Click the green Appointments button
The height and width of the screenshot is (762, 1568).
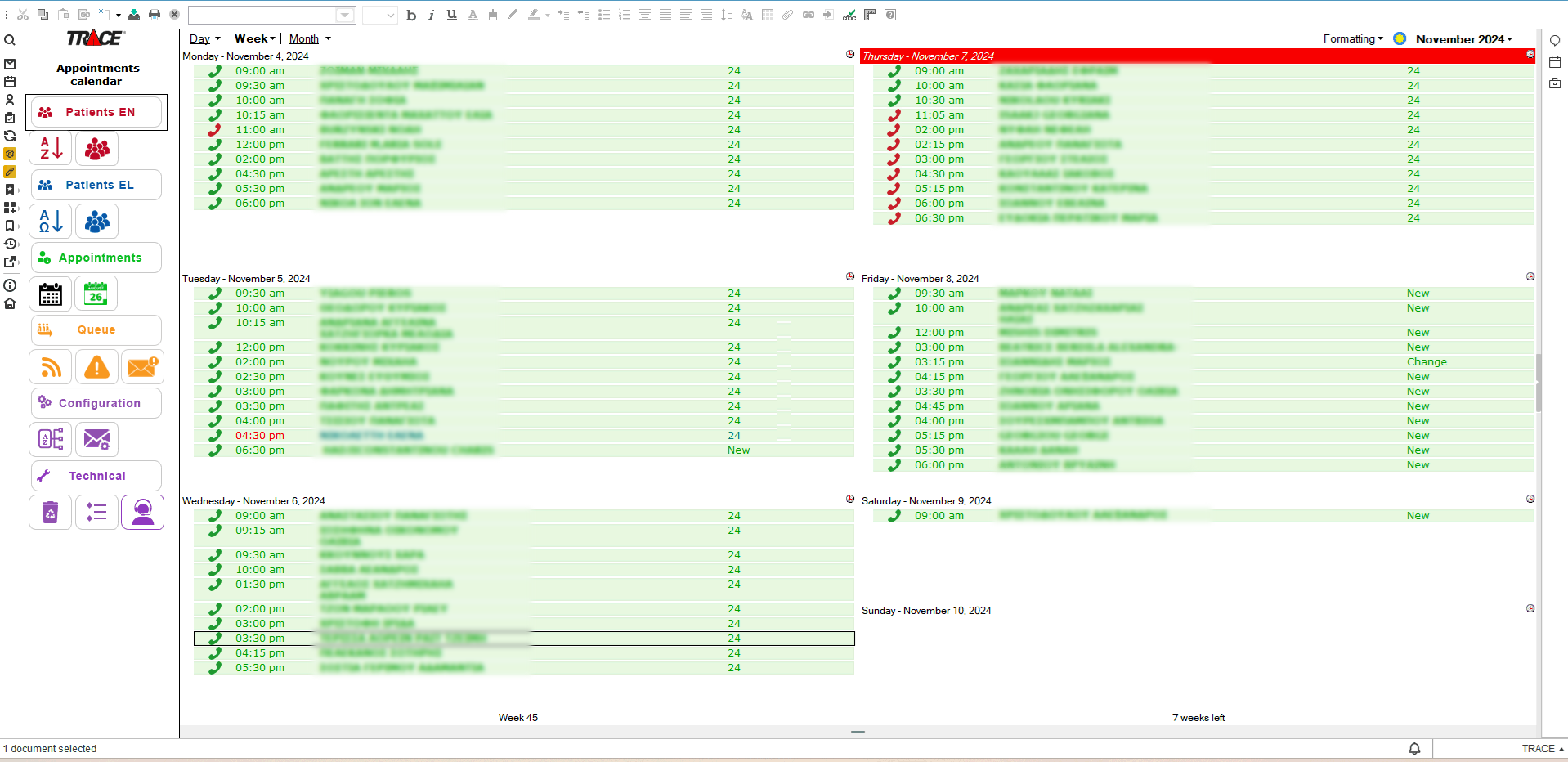96,258
